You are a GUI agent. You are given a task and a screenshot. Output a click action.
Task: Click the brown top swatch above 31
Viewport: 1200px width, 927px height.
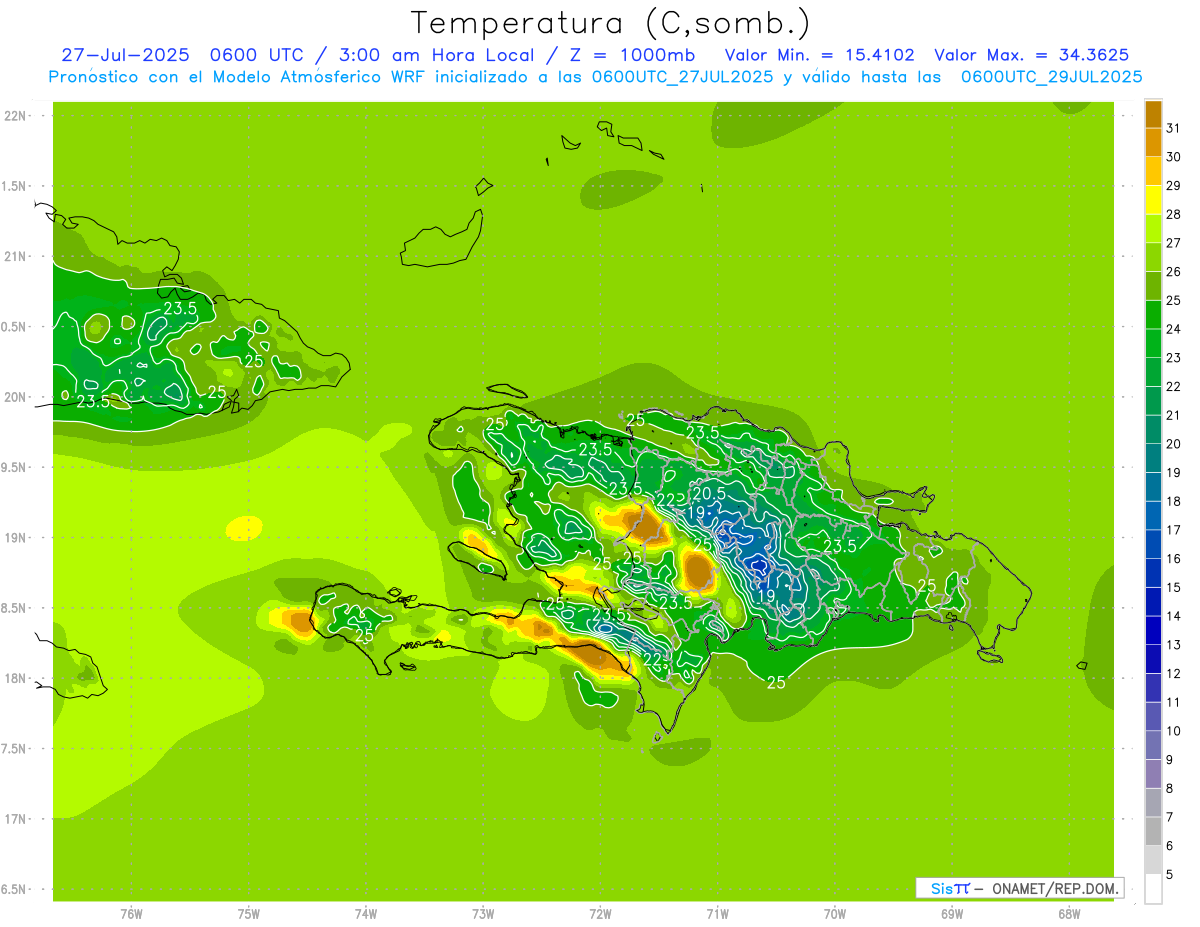[x=1153, y=114]
